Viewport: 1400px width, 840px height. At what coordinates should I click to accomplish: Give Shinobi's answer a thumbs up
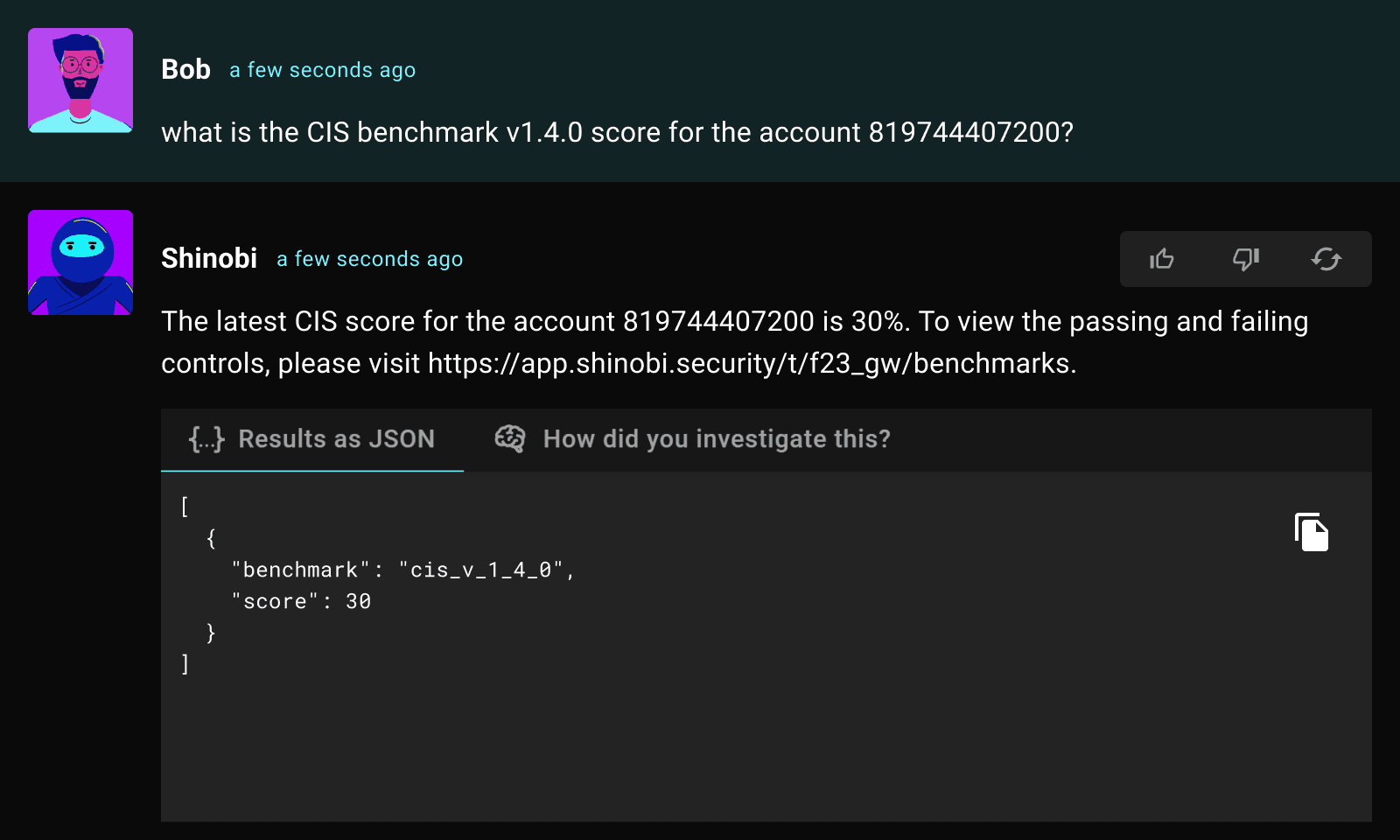(1161, 259)
